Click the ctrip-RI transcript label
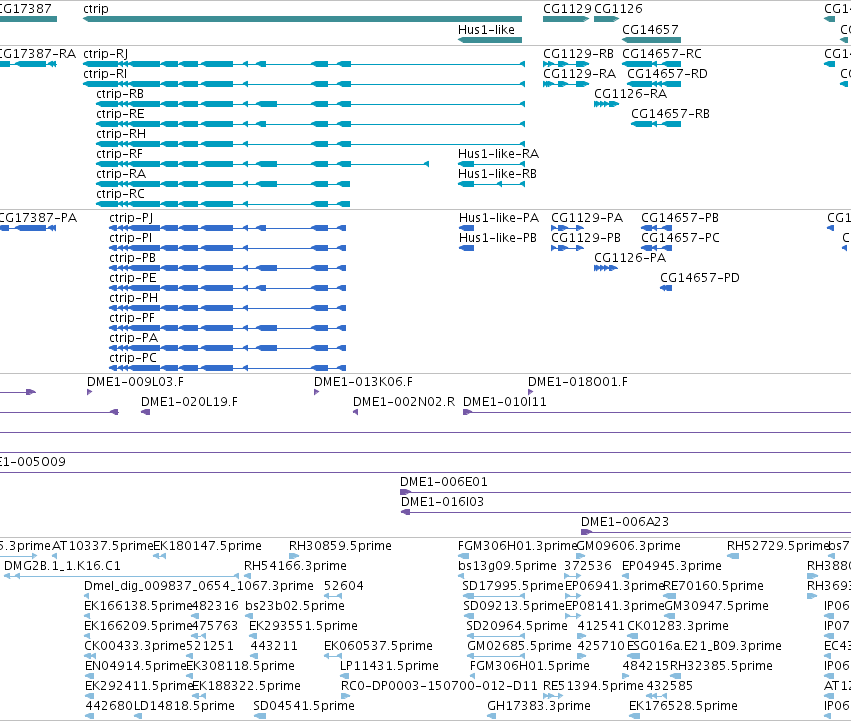851x721 pixels. pyautogui.click(x=105, y=74)
